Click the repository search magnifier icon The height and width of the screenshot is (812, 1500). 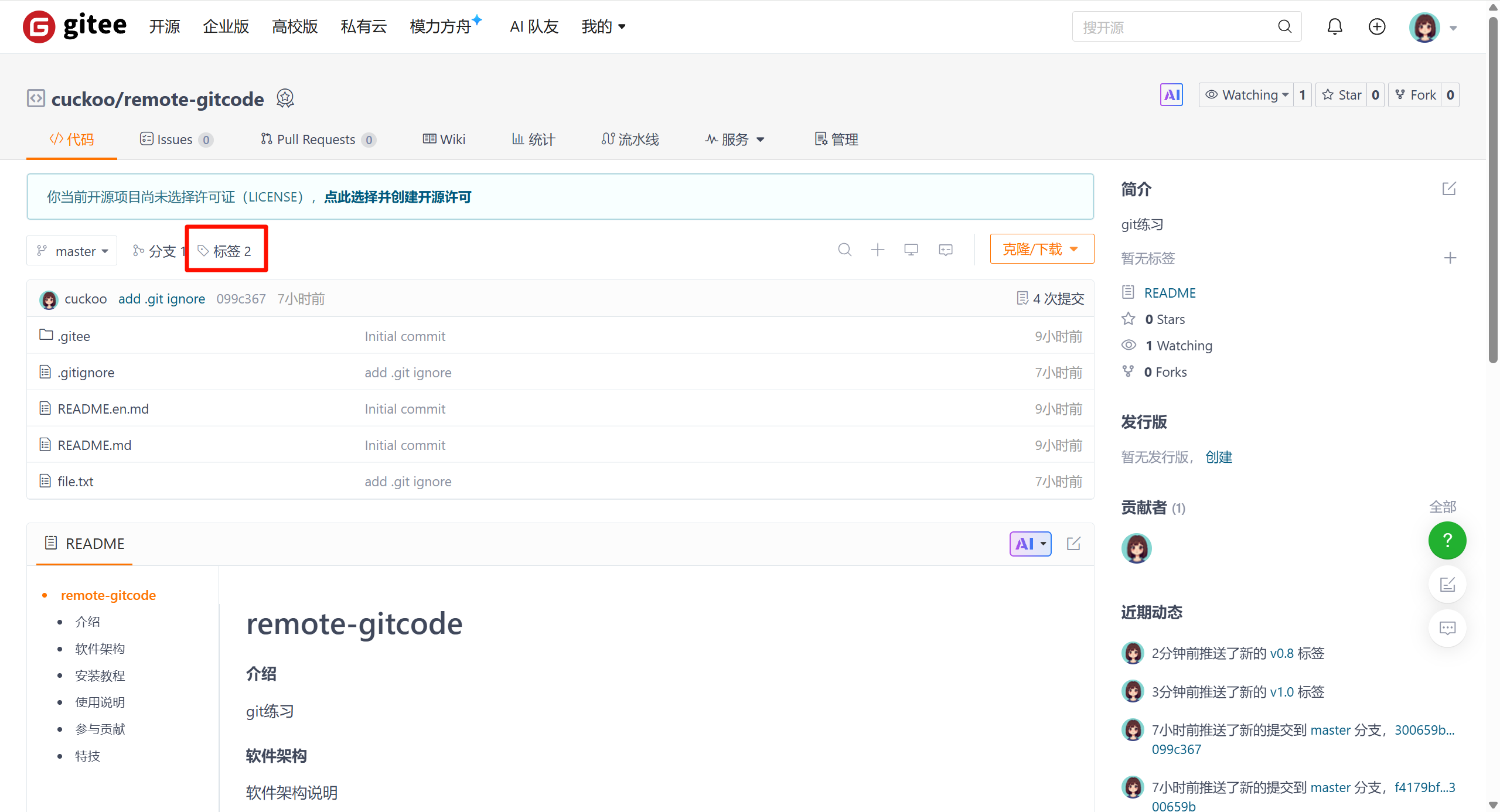coord(844,250)
